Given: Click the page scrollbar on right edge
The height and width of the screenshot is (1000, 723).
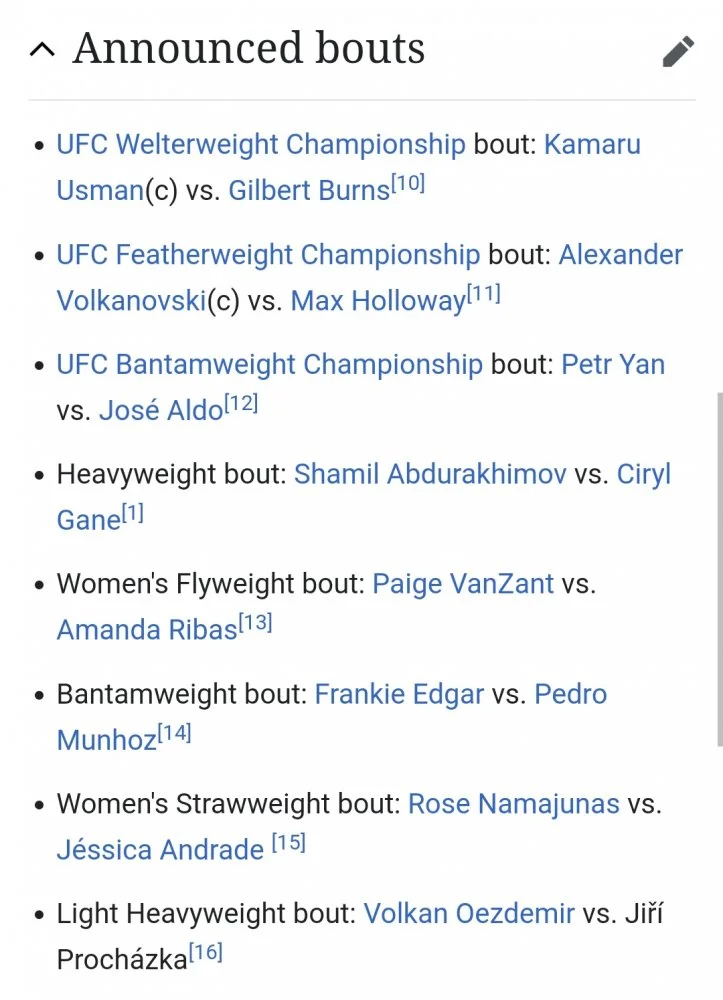Looking at the screenshot, I should click(717, 570).
